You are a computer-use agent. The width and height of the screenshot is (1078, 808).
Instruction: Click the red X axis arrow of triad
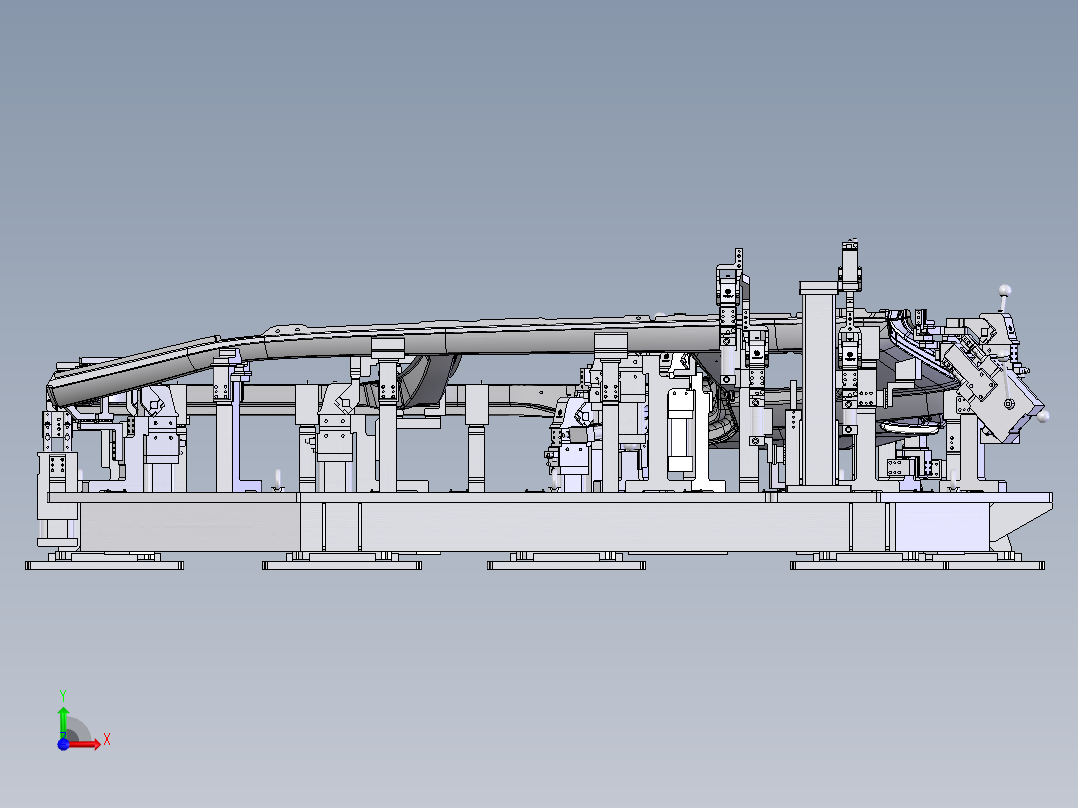pos(85,745)
